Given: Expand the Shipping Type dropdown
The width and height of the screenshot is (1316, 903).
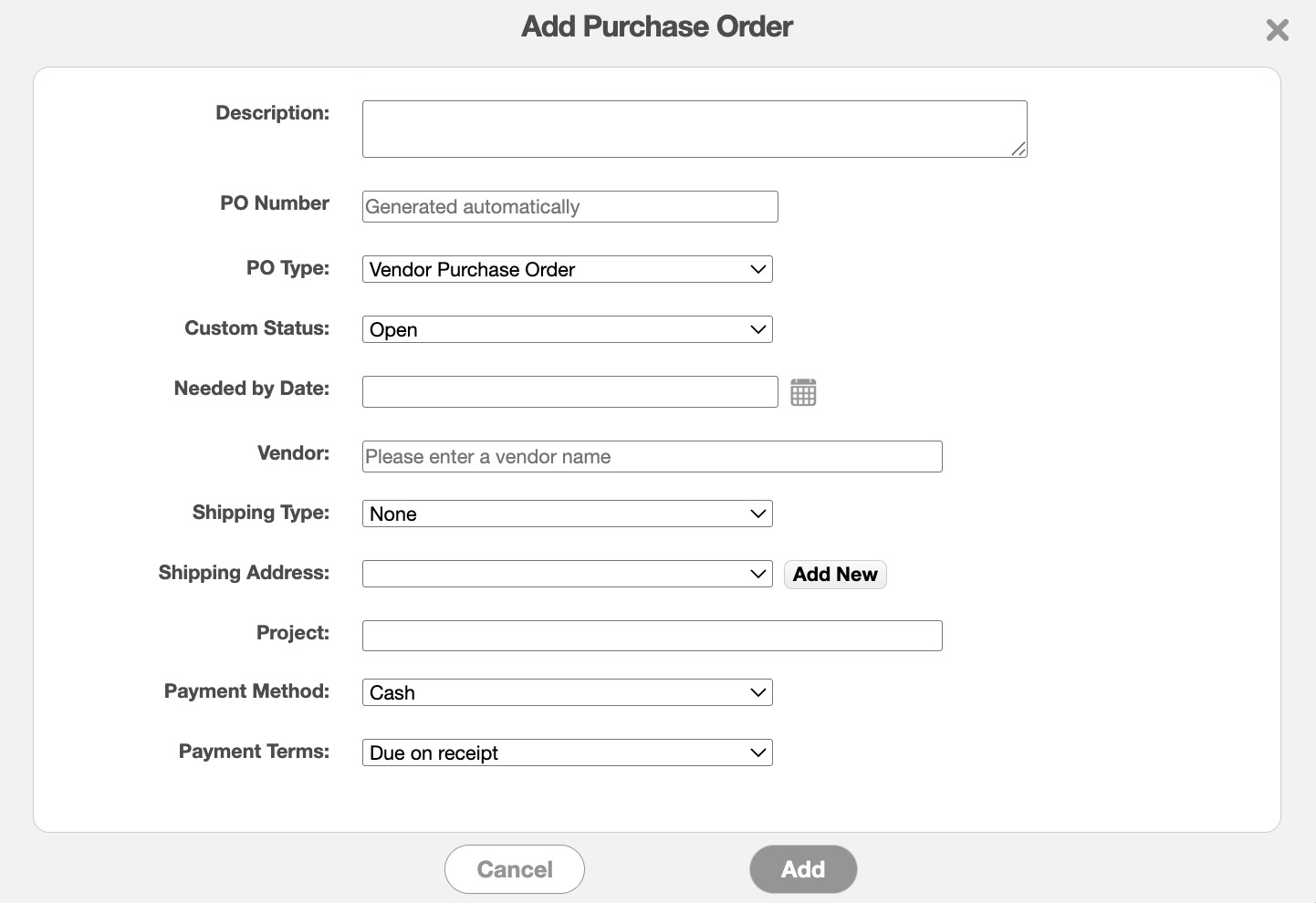Looking at the screenshot, I should (x=567, y=514).
